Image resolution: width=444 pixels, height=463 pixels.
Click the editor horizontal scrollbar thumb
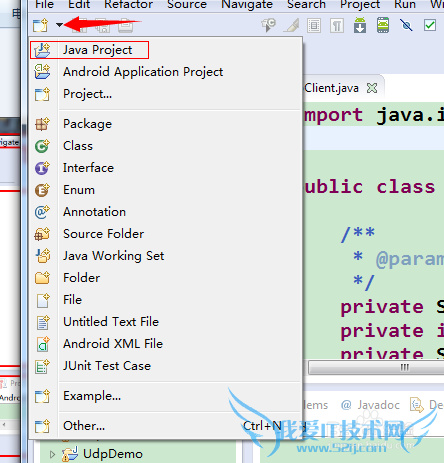(x=376, y=367)
